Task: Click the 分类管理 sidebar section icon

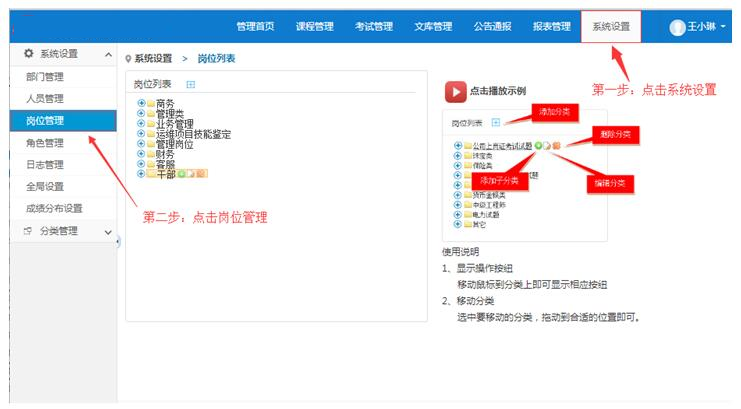Action: point(28,231)
